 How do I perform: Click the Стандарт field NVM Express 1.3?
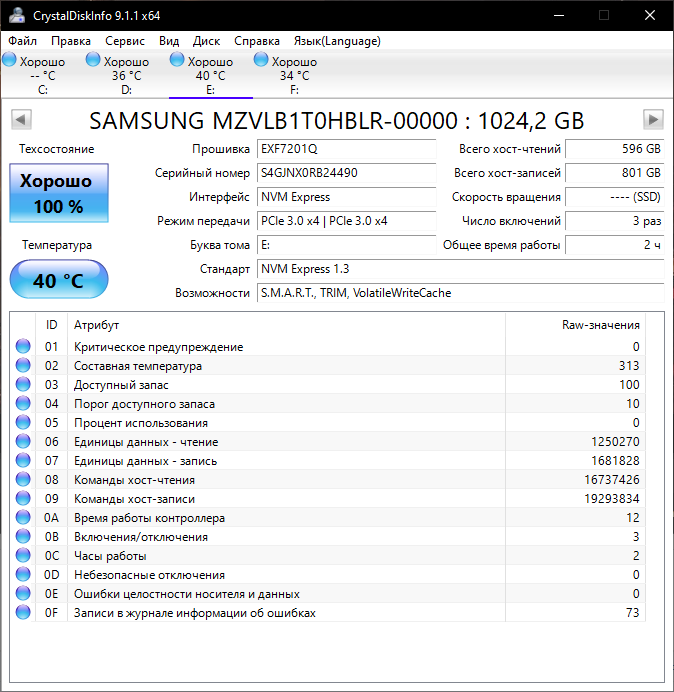[461, 269]
